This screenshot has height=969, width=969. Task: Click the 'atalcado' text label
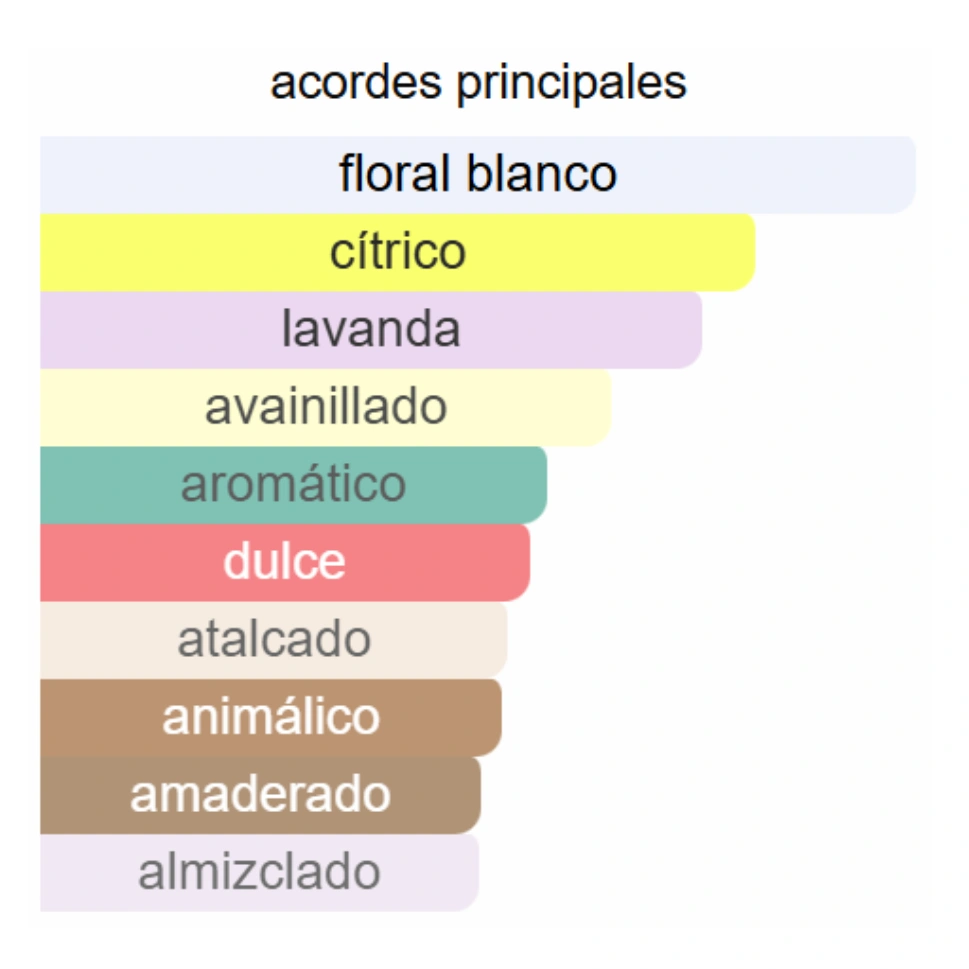[274, 639]
